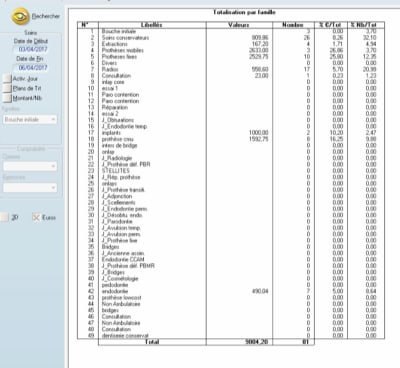Click the % €/Tot column header
400x368 pixels.
click(x=331, y=25)
